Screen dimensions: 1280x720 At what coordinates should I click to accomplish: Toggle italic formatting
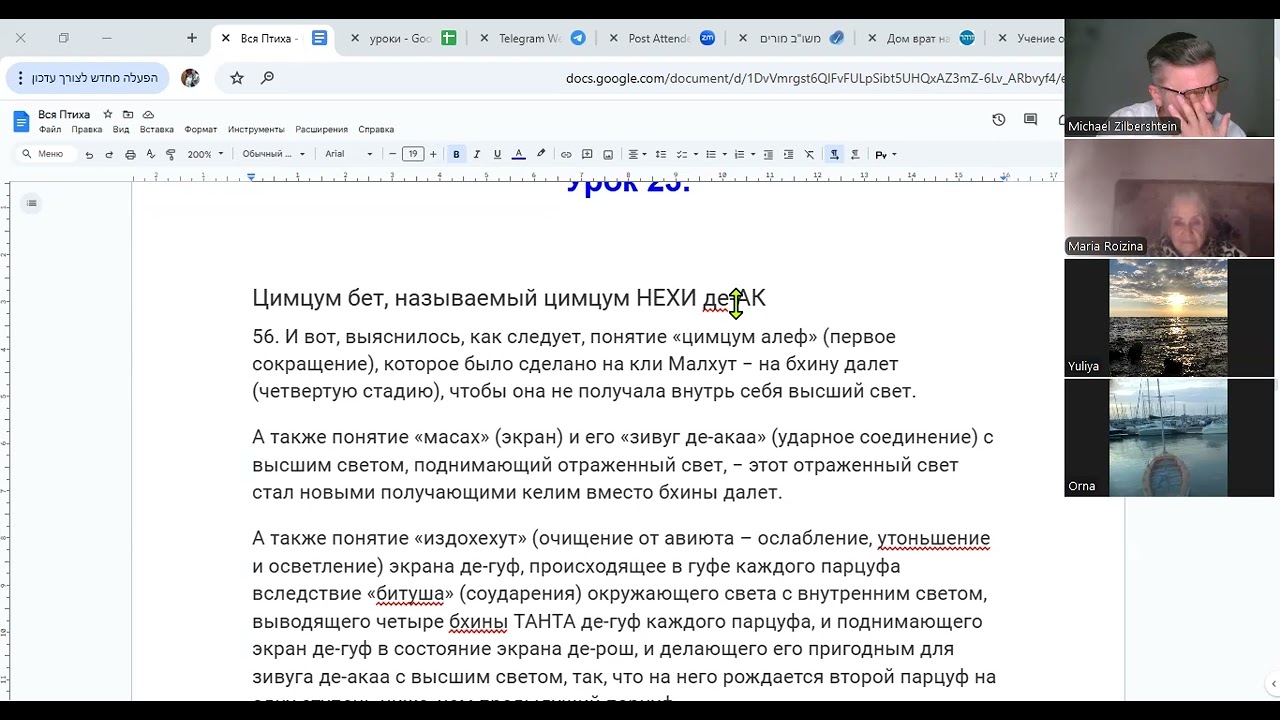(x=477, y=154)
